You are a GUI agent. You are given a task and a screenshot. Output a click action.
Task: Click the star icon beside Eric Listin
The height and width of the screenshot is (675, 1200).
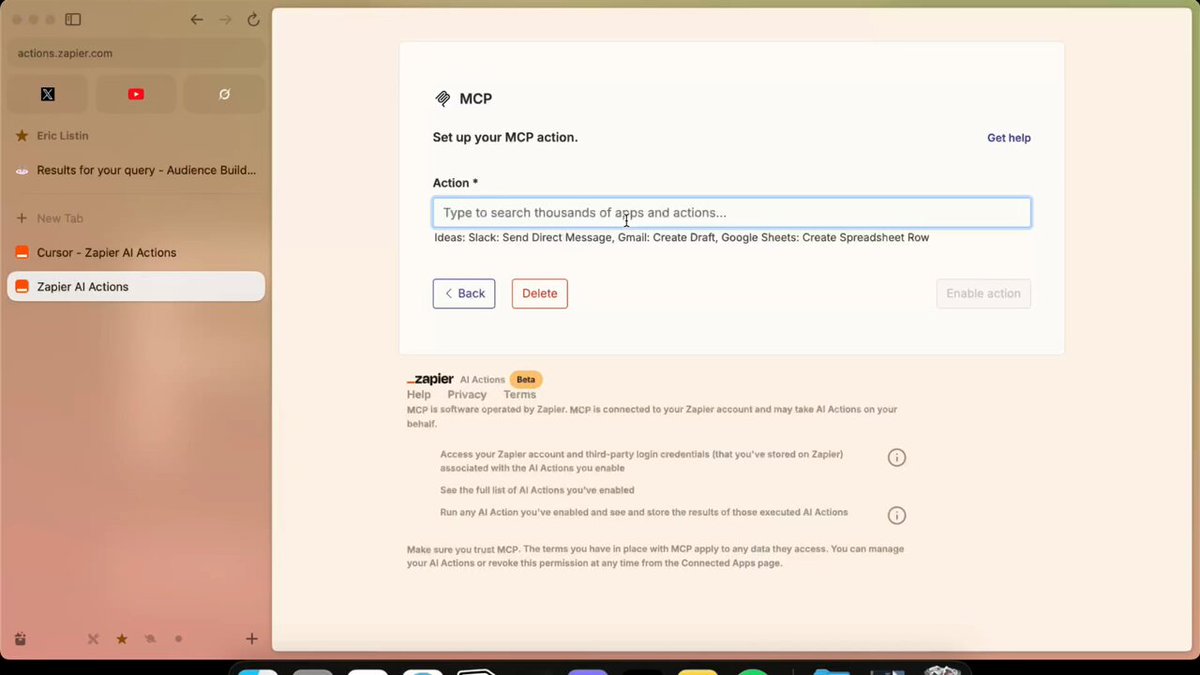(x=22, y=135)
